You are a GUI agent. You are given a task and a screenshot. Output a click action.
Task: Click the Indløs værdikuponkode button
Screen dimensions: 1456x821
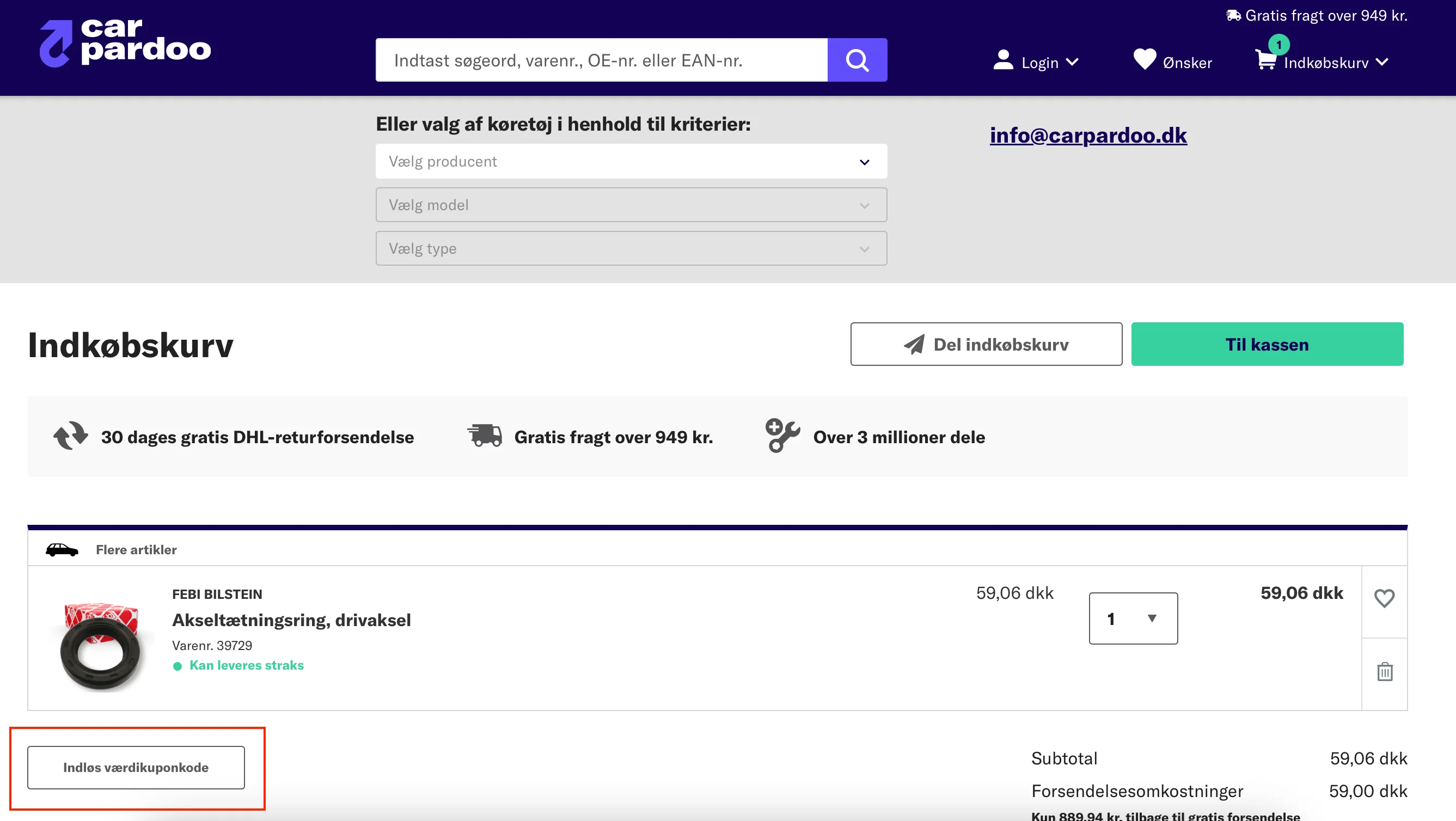click(x=136, y=767)
